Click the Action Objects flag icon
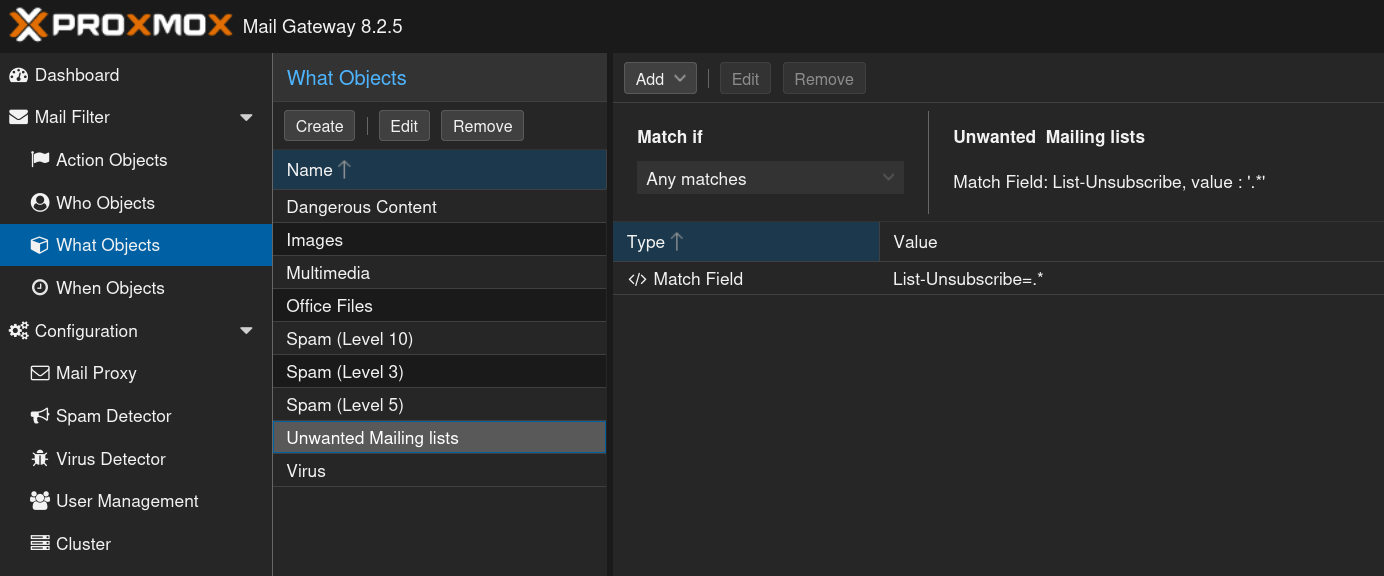This screenshot has height=576, width=1384. [x=40, y=160]
